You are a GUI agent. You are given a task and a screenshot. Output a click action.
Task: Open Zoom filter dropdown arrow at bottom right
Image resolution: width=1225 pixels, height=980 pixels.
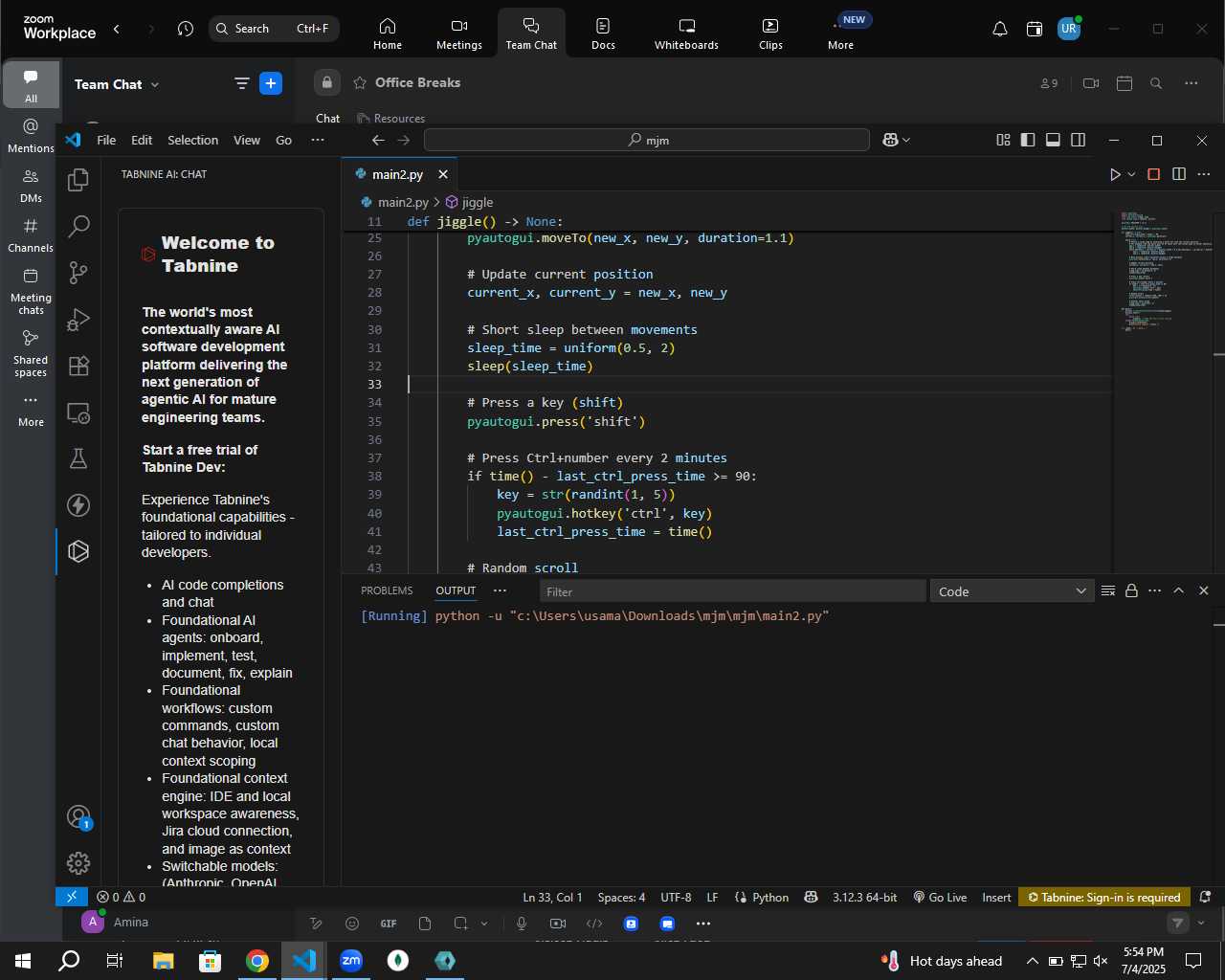coord(1201,923)
